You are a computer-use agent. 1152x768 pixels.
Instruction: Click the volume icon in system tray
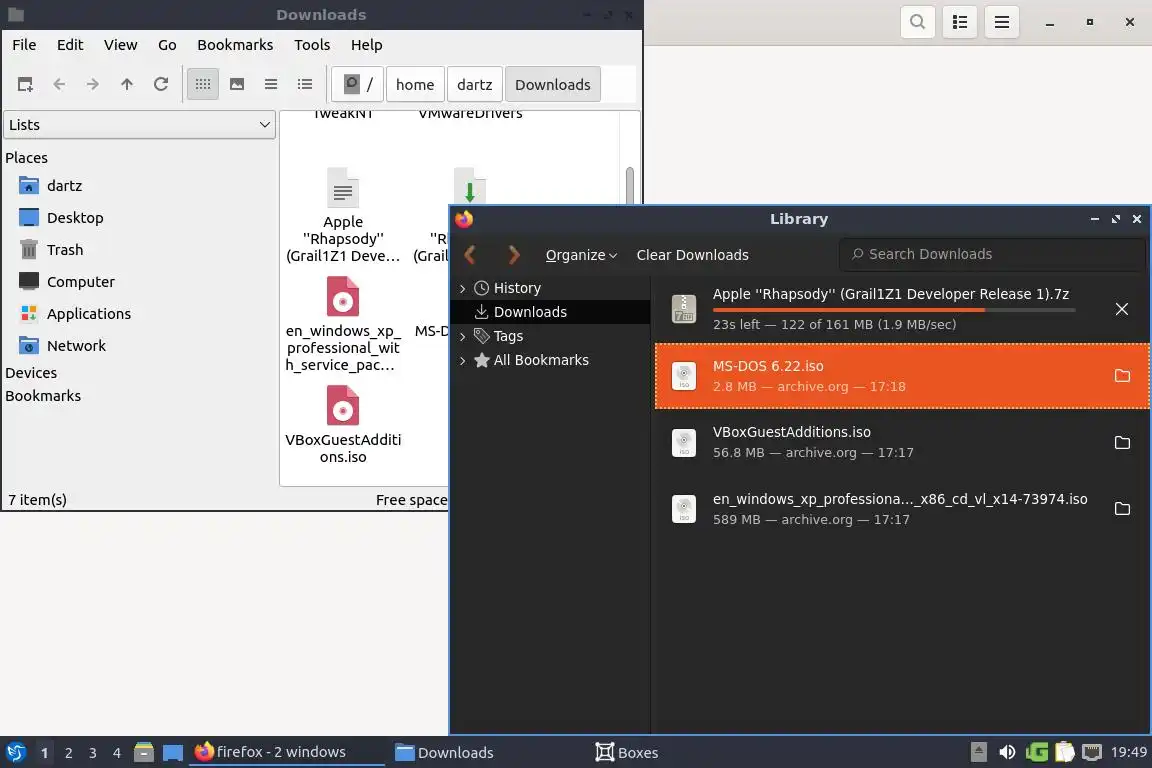coord(1007,753)
